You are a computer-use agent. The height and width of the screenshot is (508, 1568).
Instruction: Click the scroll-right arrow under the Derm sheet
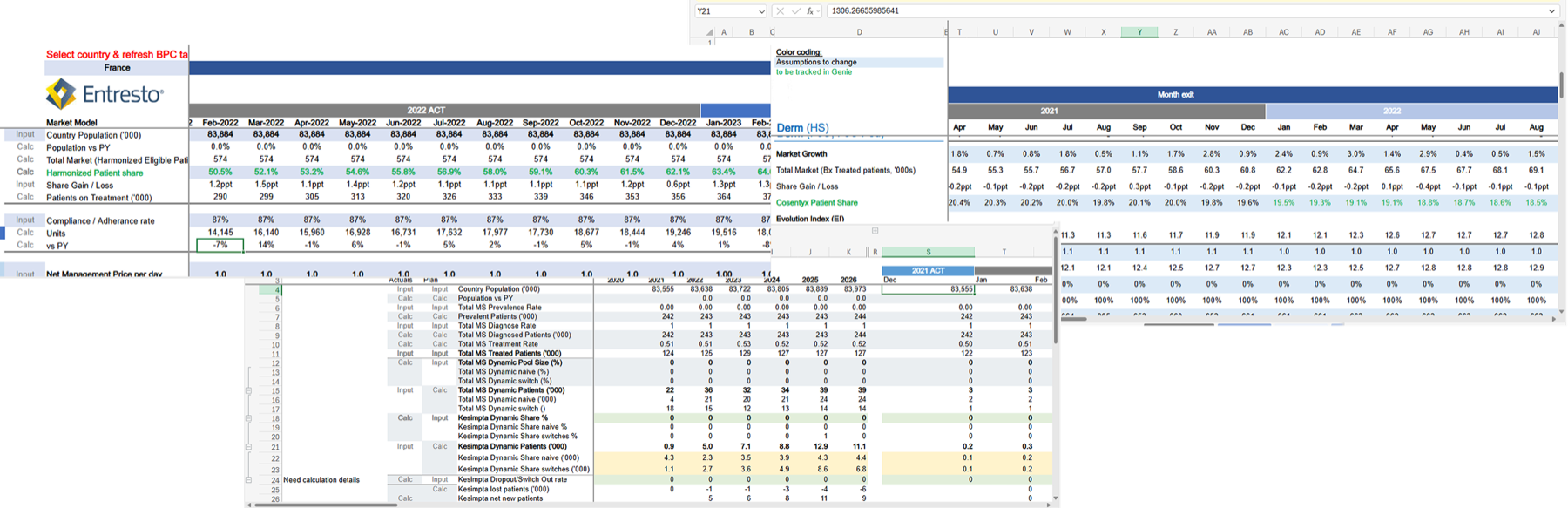1553,319
